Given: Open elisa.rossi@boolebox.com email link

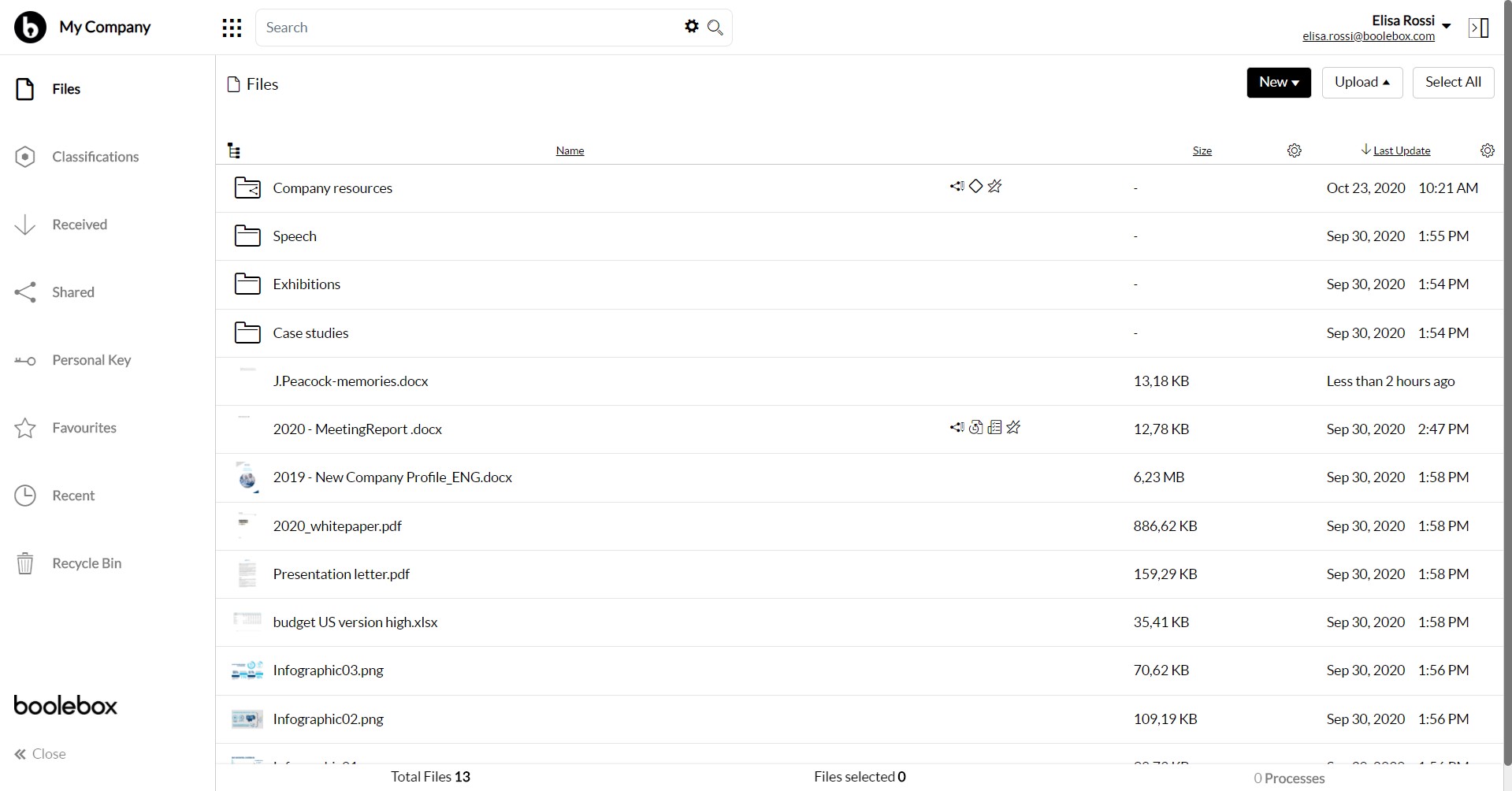Looking at the screenshot, I should pyautogui.click(x=1369, y=35).
